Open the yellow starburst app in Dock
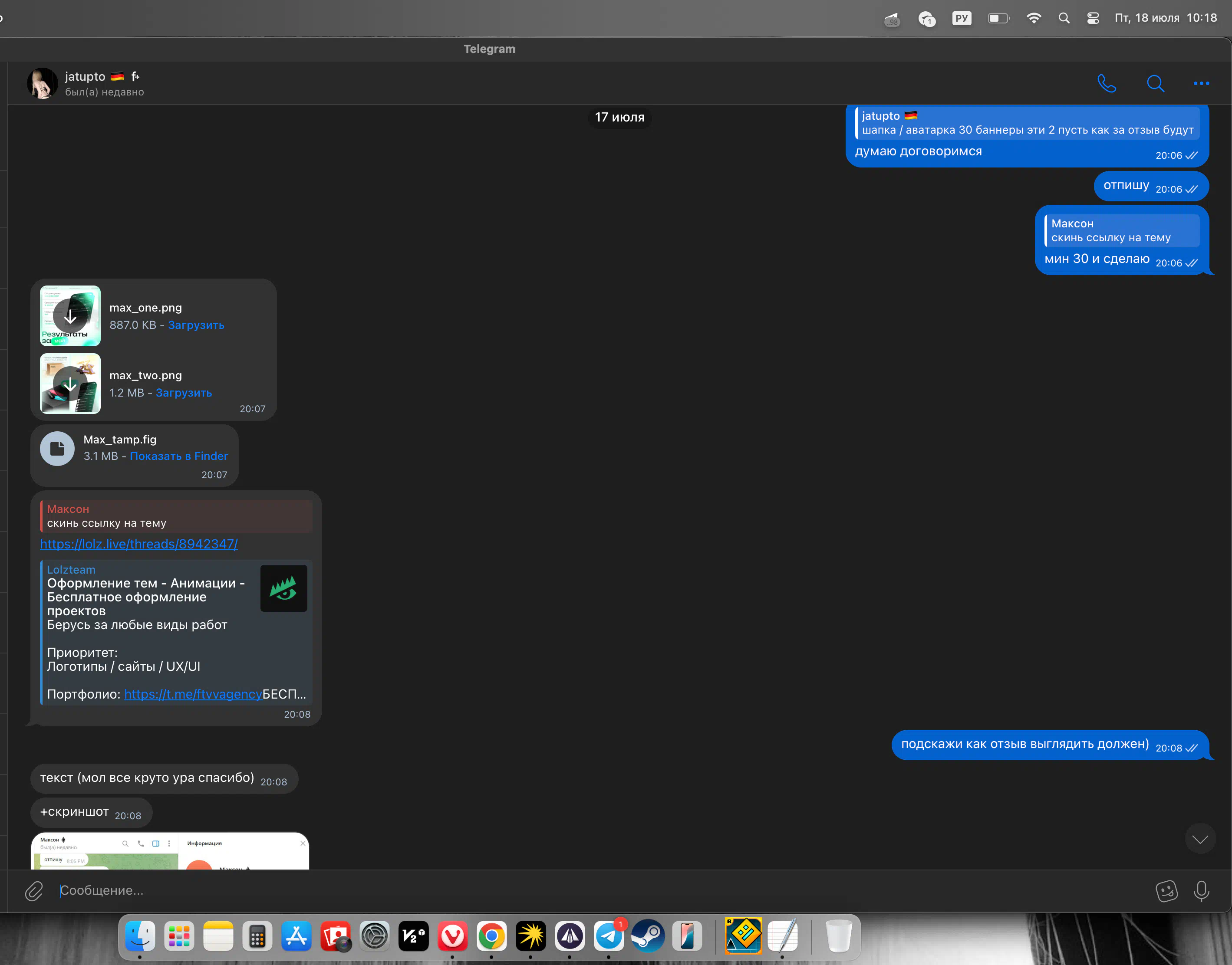Screen dimensions: 1232x965 (x=530, y=936)
